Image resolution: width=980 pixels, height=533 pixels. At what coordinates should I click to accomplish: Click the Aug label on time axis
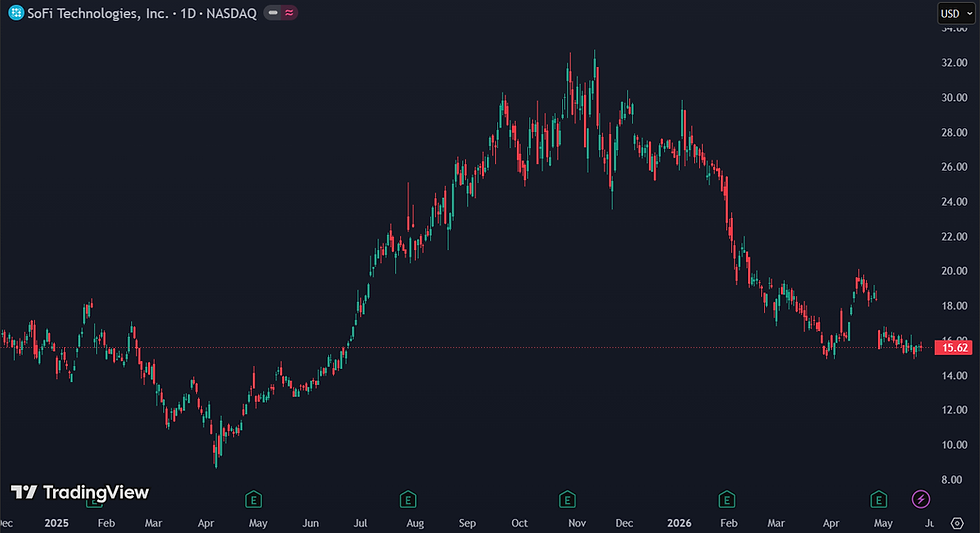415,523
